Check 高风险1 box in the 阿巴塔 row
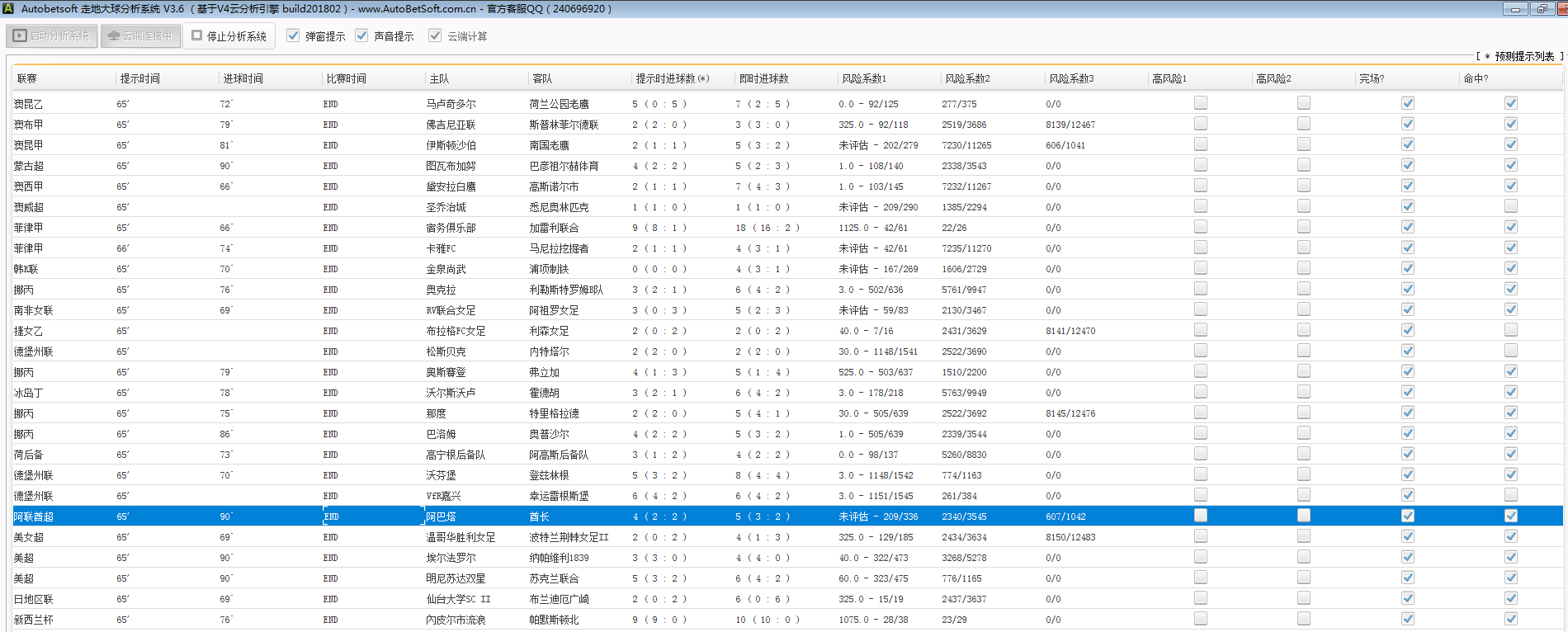 [1201, 516]
